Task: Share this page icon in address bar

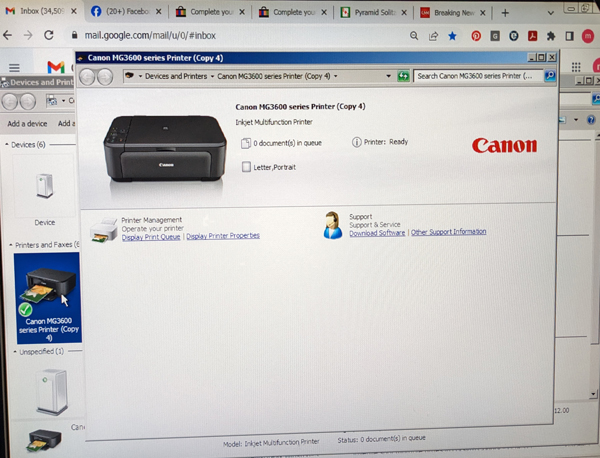Action: pos(433,36)
